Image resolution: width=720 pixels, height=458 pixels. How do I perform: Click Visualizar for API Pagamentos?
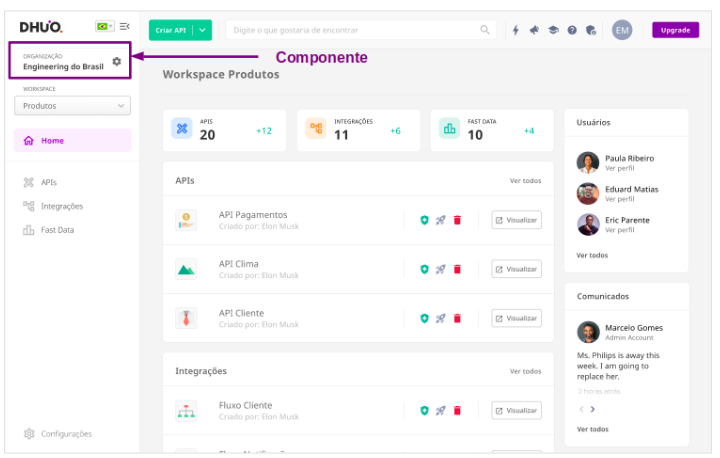[x=517, y=220]
